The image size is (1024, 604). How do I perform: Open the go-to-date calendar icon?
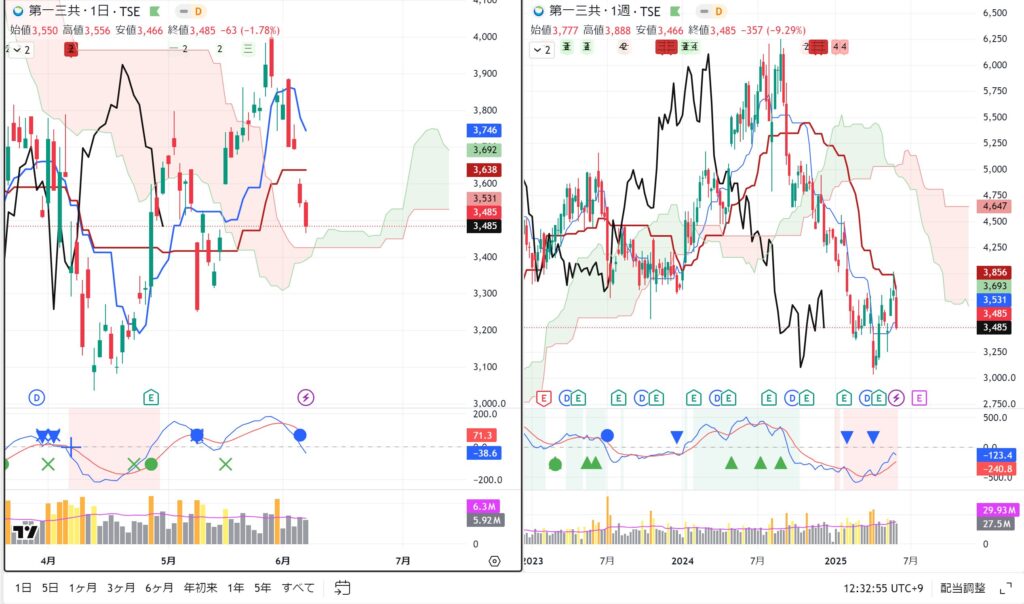click(342, 588)
